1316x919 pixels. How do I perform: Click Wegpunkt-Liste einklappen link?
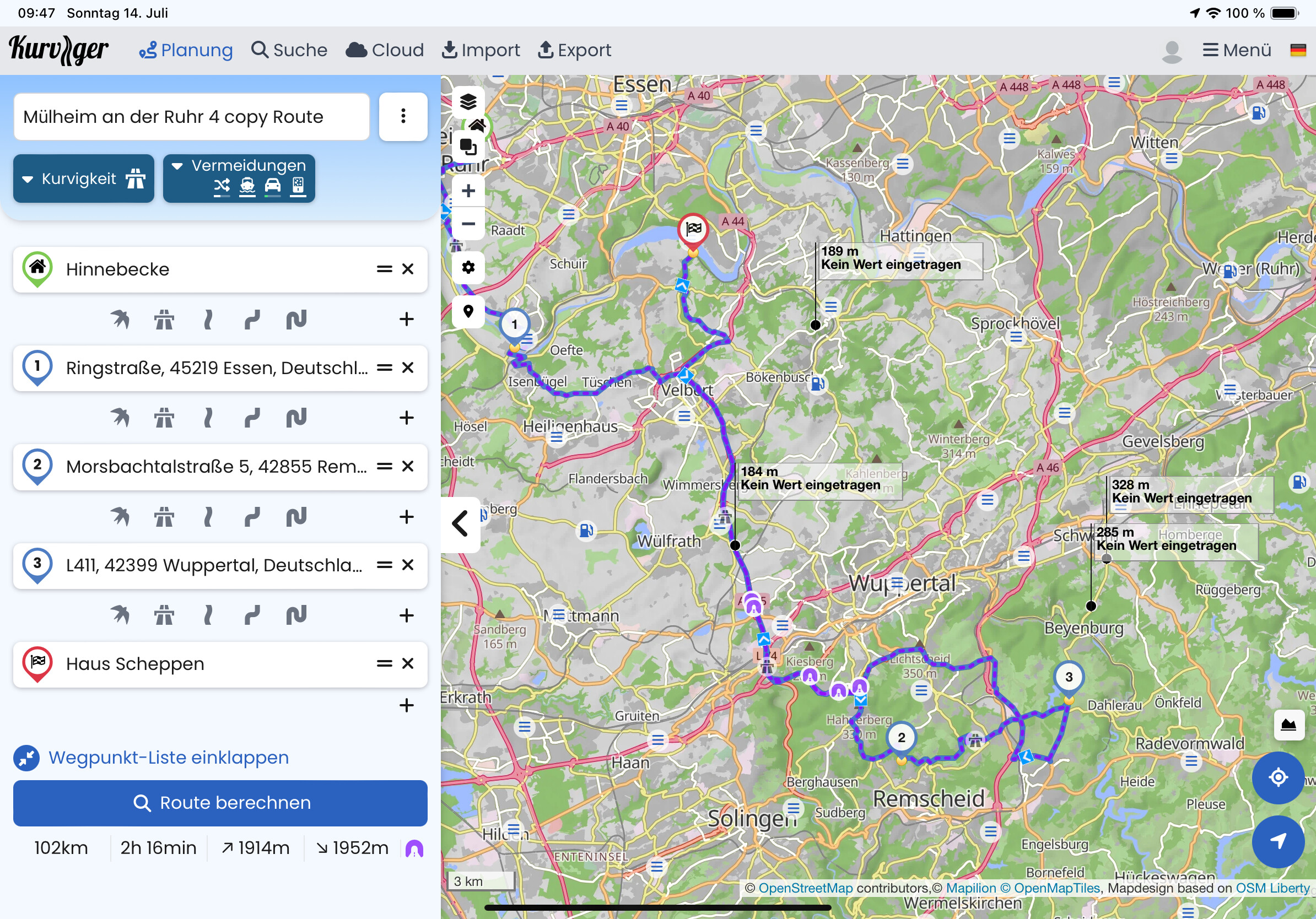(169, 758)
